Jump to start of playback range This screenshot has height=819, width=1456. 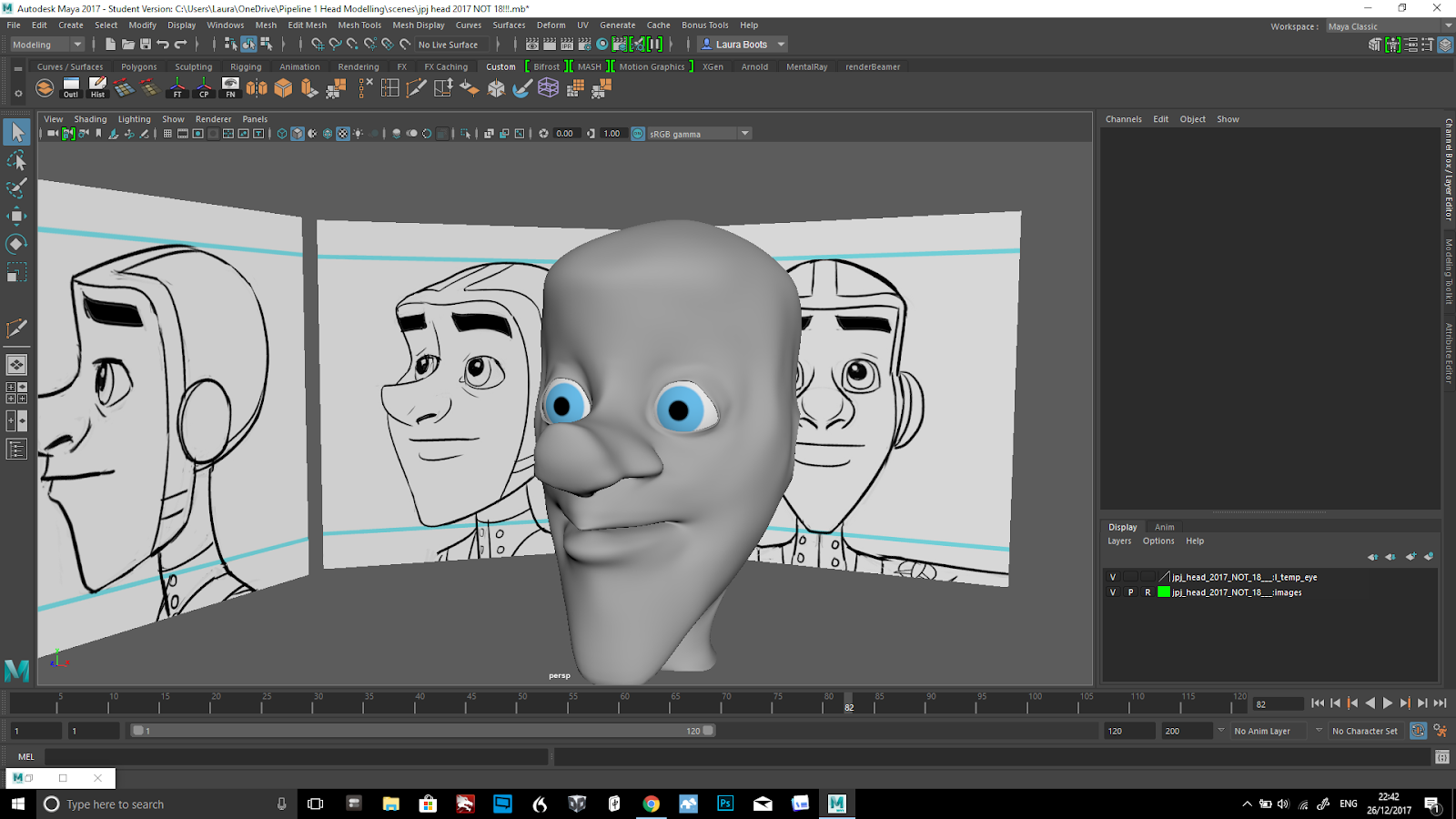[x=1318, y=703]
